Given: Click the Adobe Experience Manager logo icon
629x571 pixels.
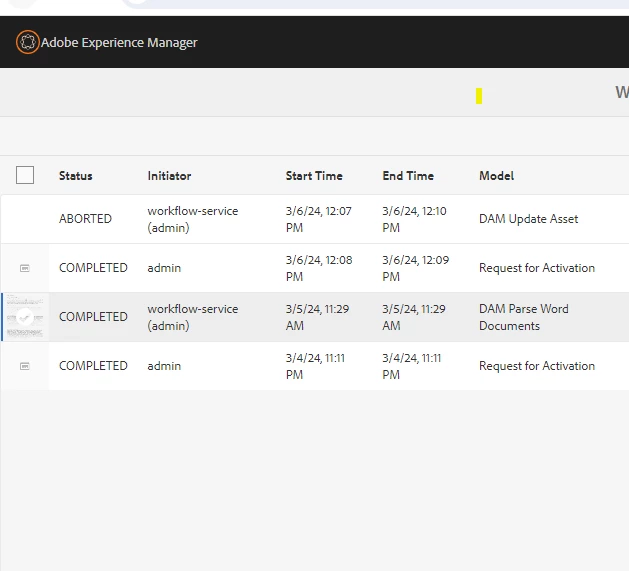Looking at the screenshot, I should [x=28, y=42].
